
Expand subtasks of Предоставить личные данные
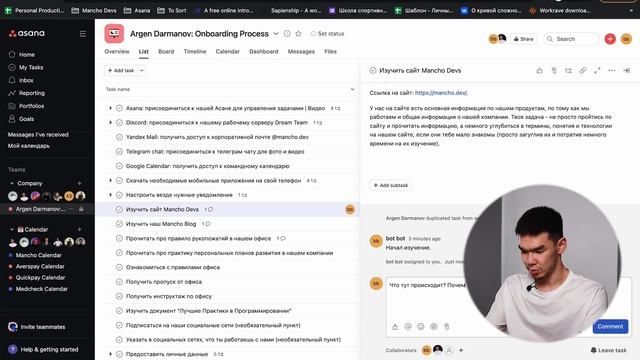[x=110, y=354]
